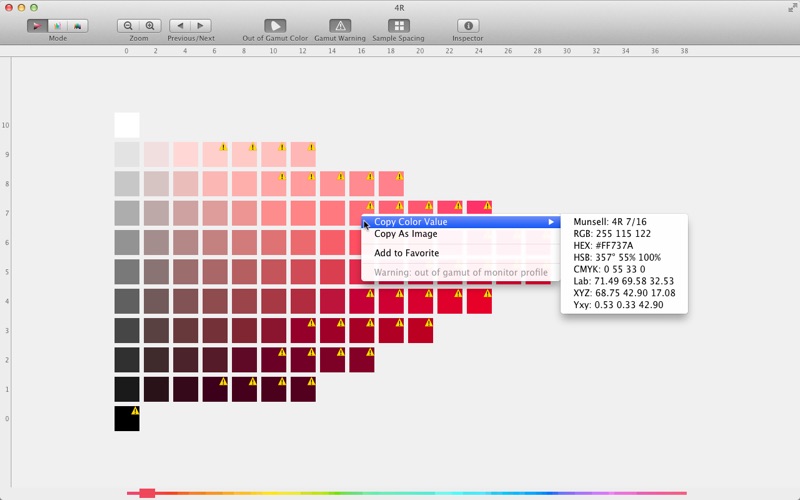
Task: Click warning icon on value 2, chroma 16 swatch
Action: [x=370, y=352]
